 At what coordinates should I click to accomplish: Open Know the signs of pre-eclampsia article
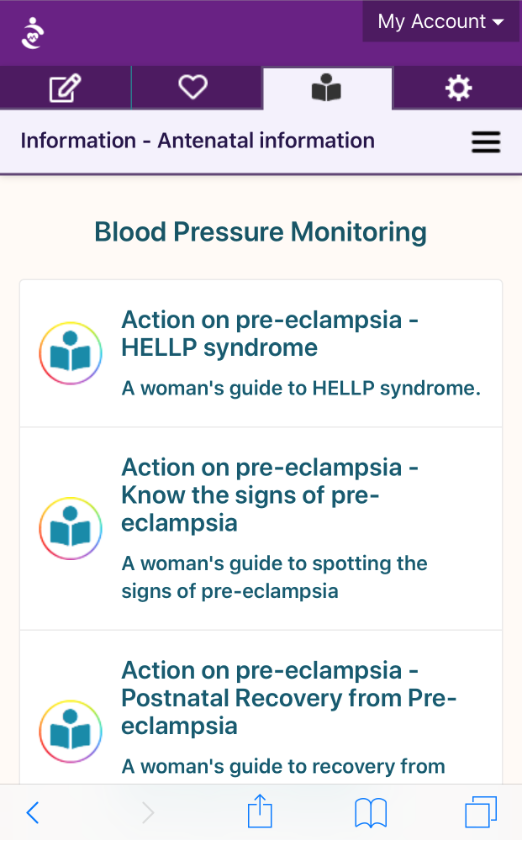pos(269,495)
